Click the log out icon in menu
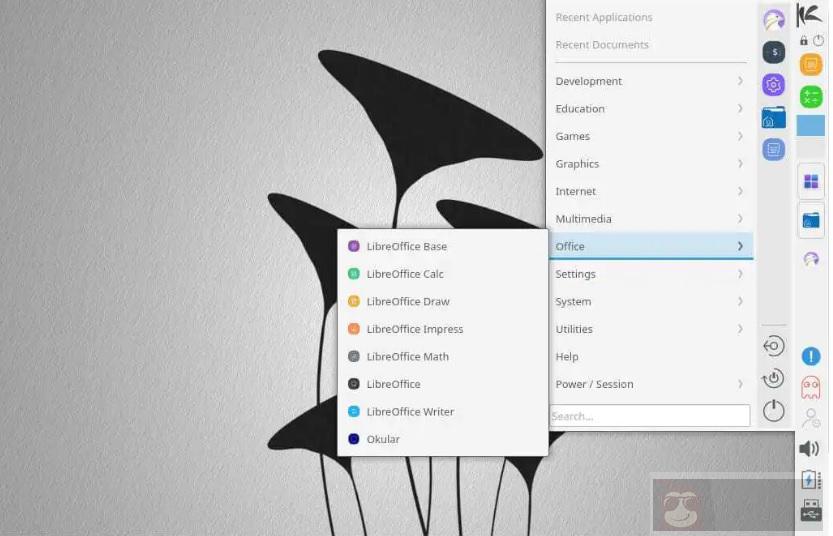Viewport: 833px width, 536px height. coord(774,346)
